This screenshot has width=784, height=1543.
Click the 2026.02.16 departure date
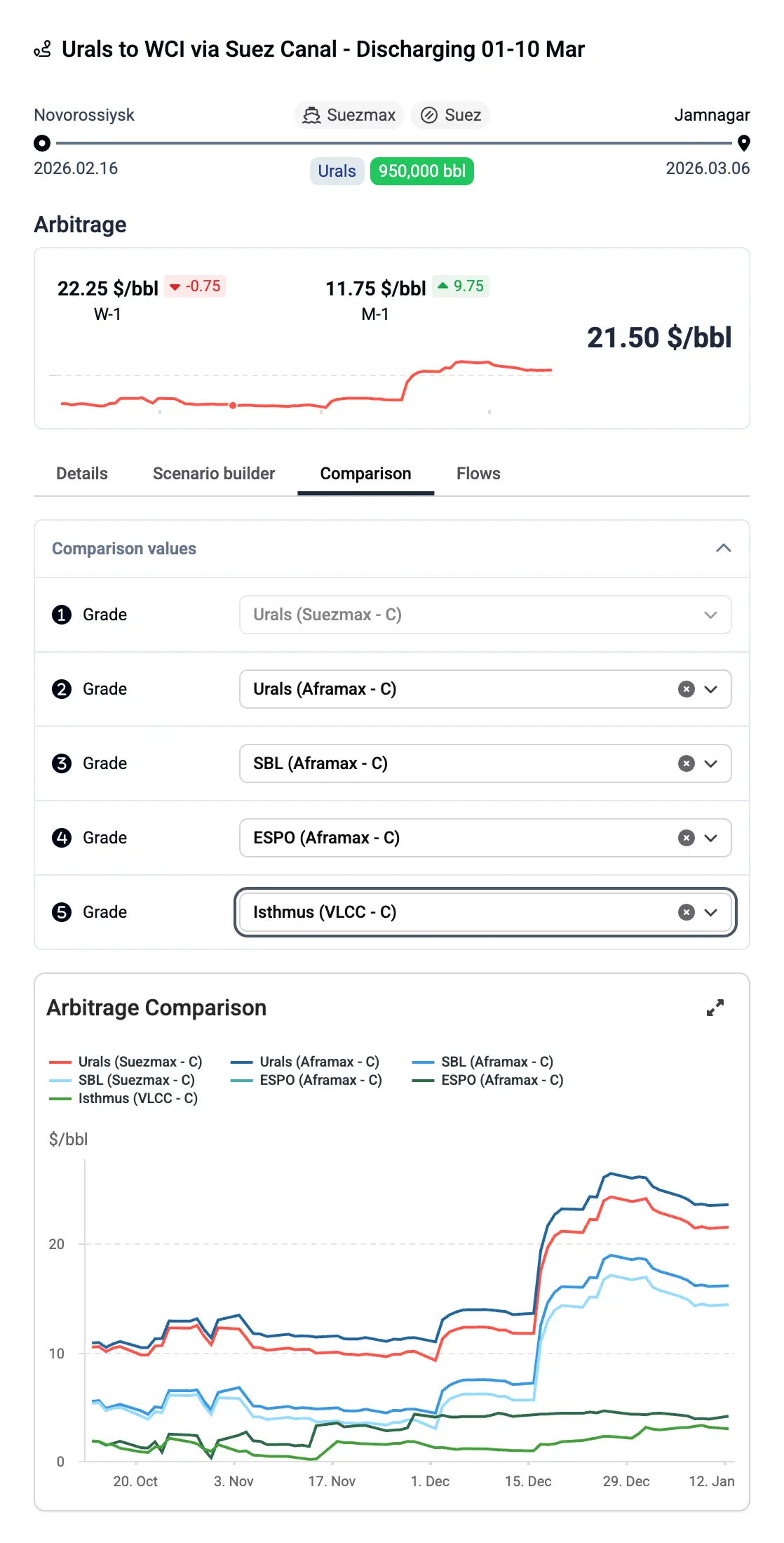(x=76, y=168)
